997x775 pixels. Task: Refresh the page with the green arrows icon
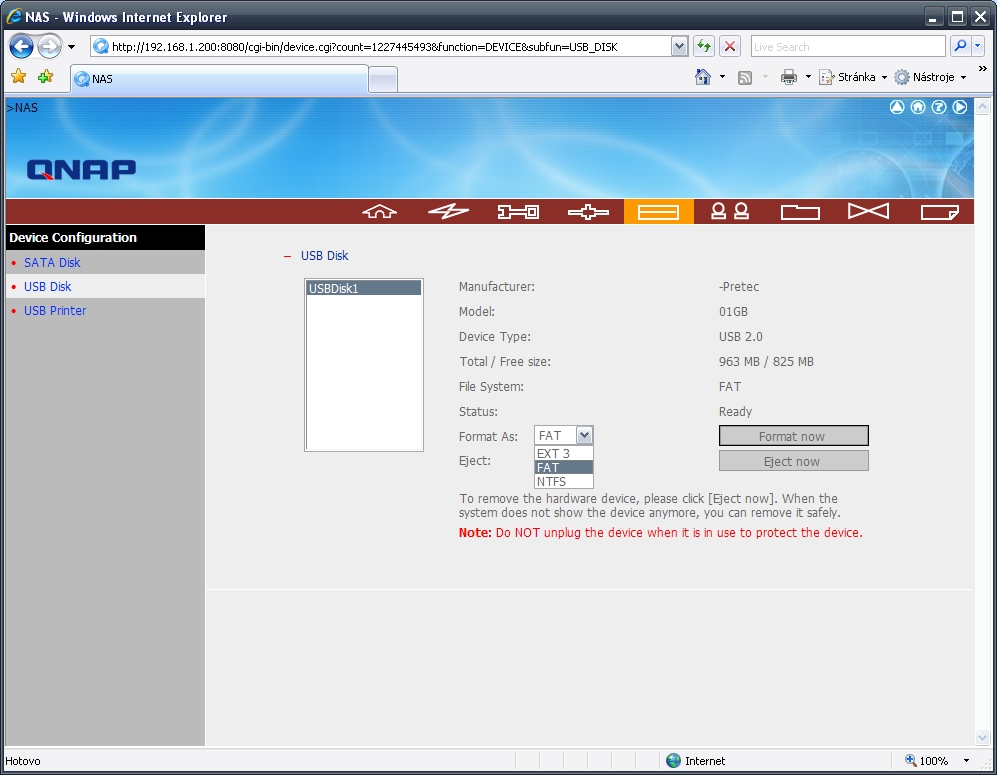(x=703, y=46)
